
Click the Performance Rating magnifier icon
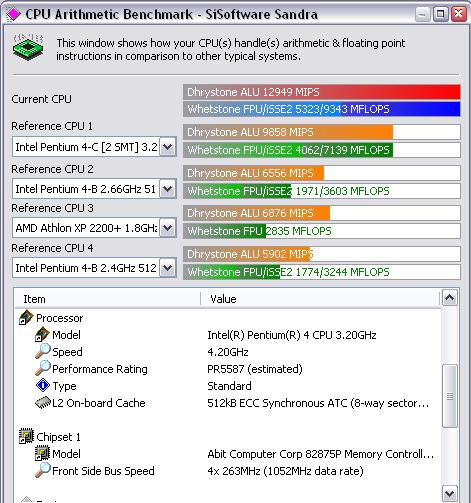click(x=43, y=368)
